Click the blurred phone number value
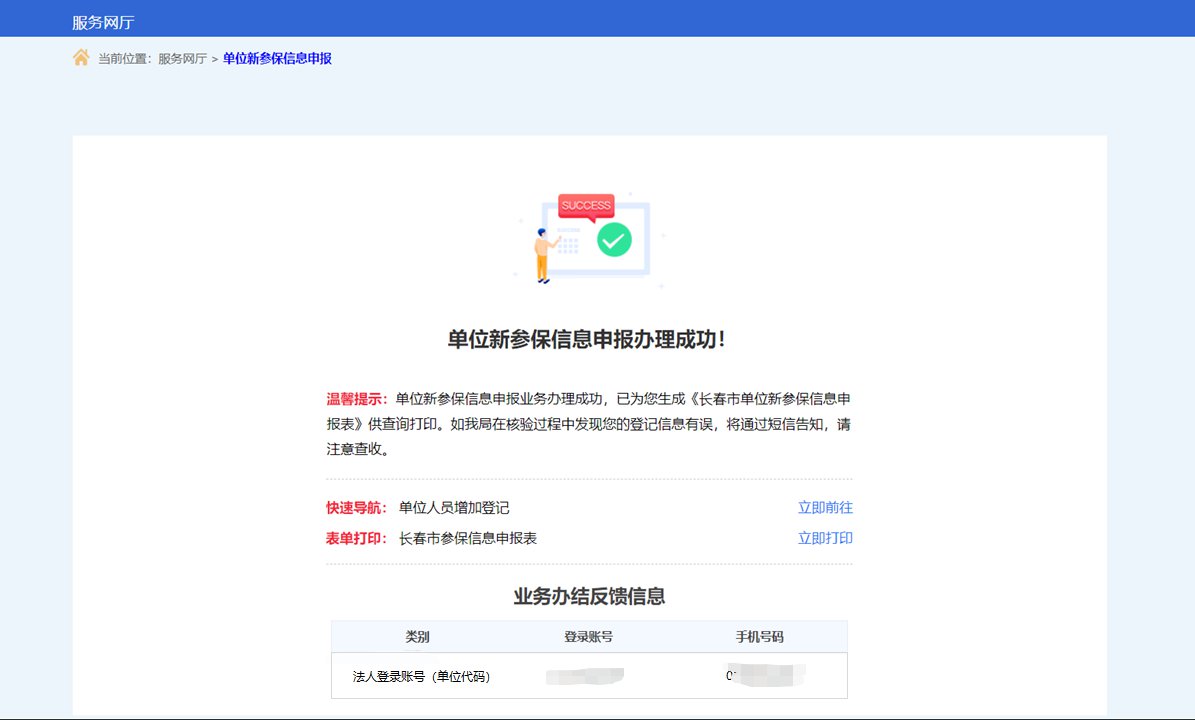The width and height of the screenshot is (1195, 720). (765, 676)
